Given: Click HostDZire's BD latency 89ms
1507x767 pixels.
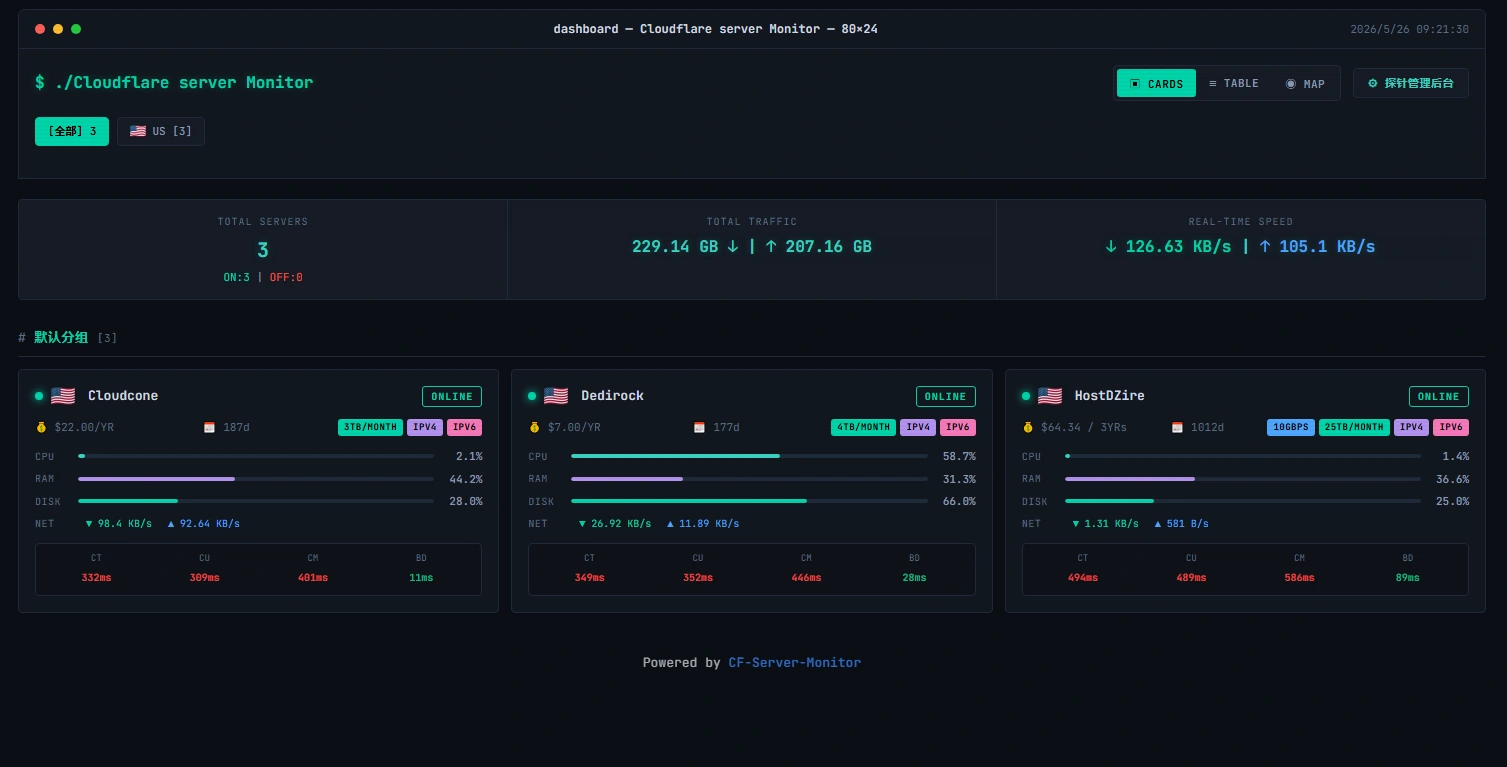Looking at the screenshot, I should [1408, 578].
